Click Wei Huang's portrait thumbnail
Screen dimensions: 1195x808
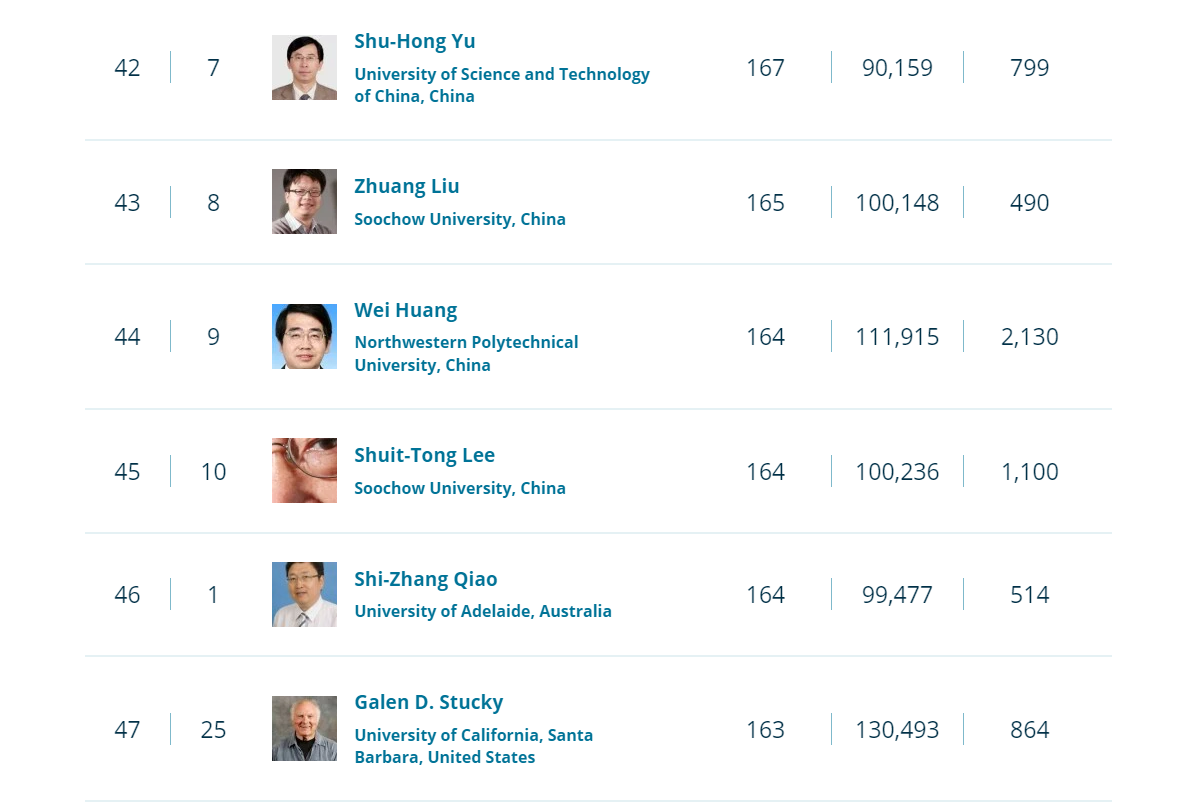point(304,336)
